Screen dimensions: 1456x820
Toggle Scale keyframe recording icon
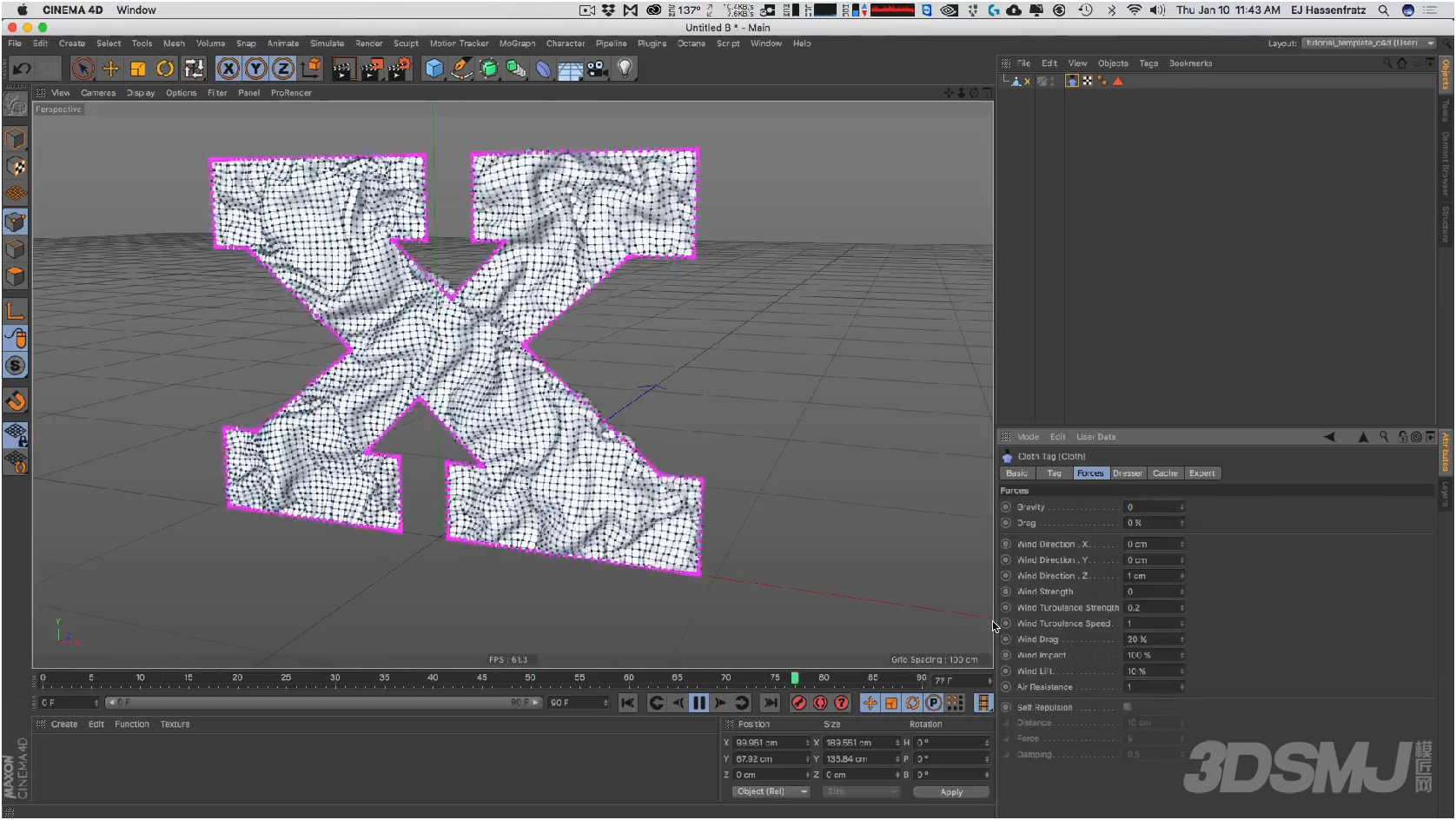pyautogui.click(x=891, y=703)
